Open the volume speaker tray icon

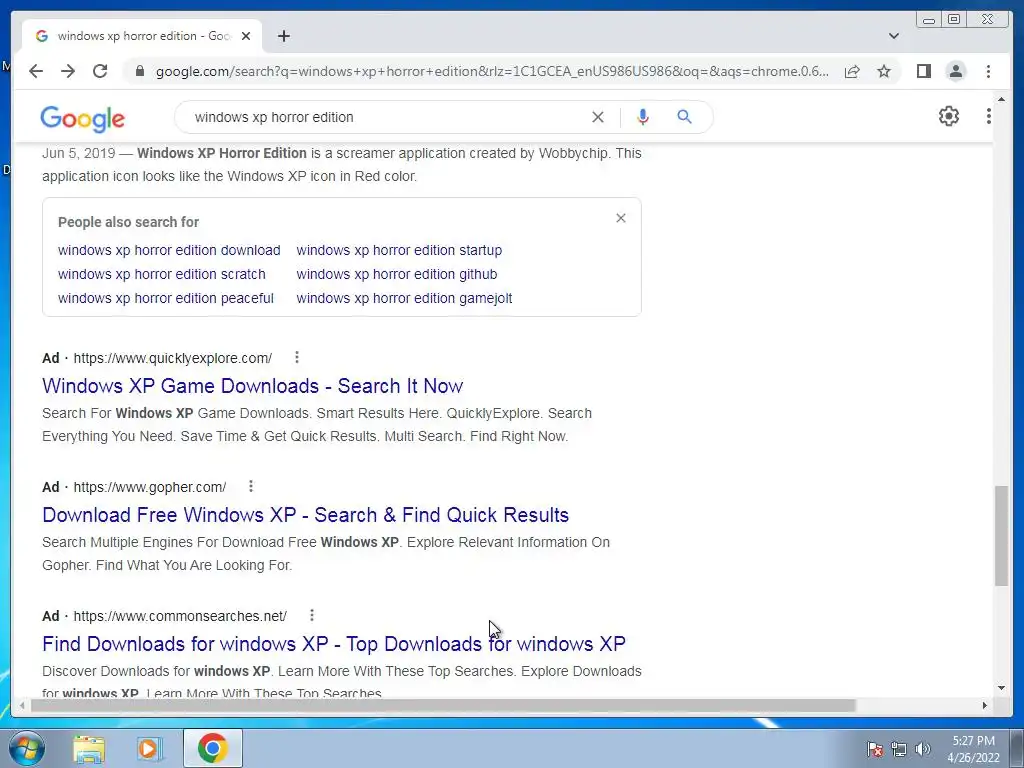pyautogui.click(x=923, y=749)
